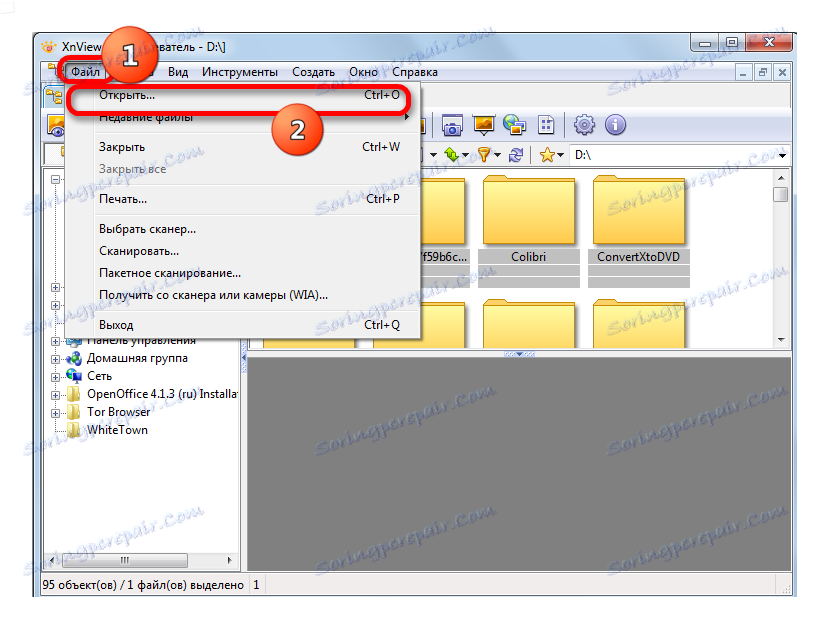This screenshot has height=629, width=829.
Task: Click the D:\ address path field
Action: click(673, 155)
